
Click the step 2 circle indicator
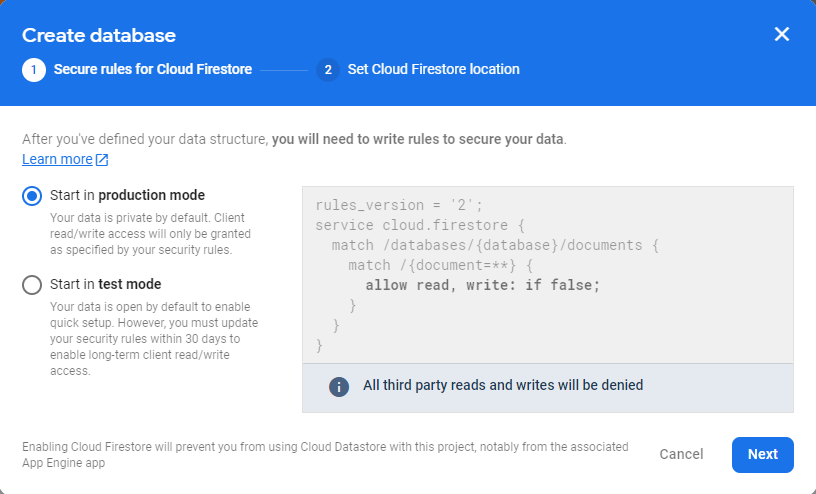pos(328,70)
